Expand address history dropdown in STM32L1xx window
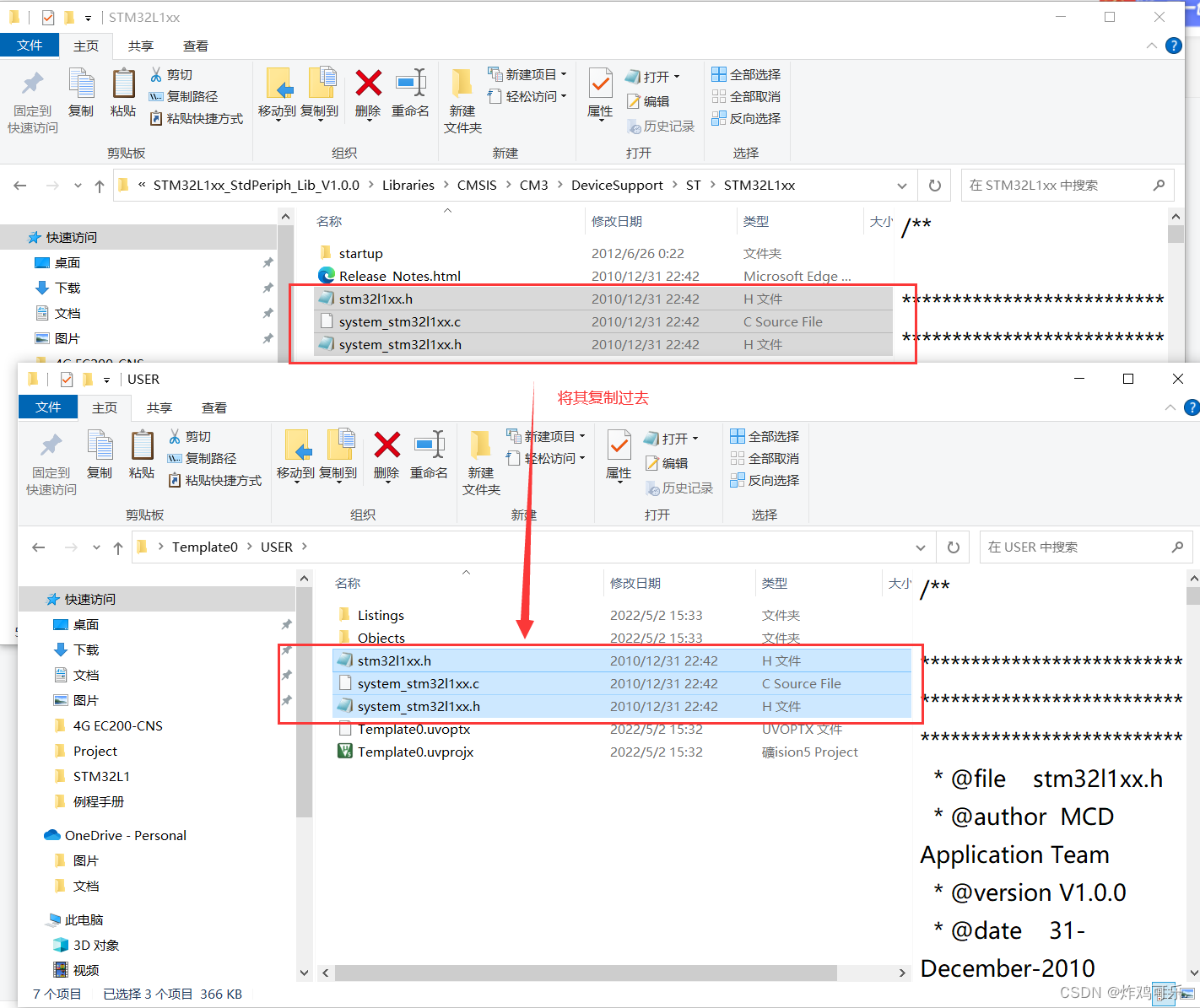 (x=902, y=186)
